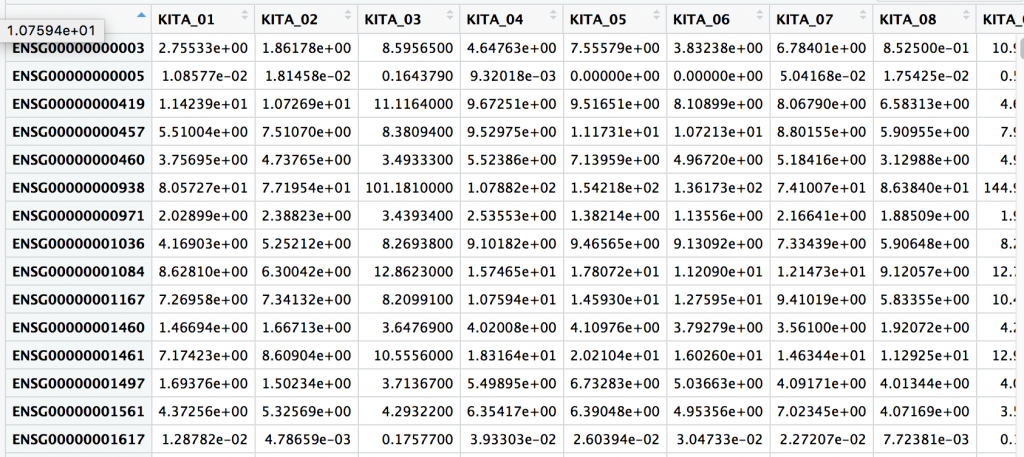Click the sort arrows in KITA_05 header
The image size is (1024, 457).
click(658, 14)
